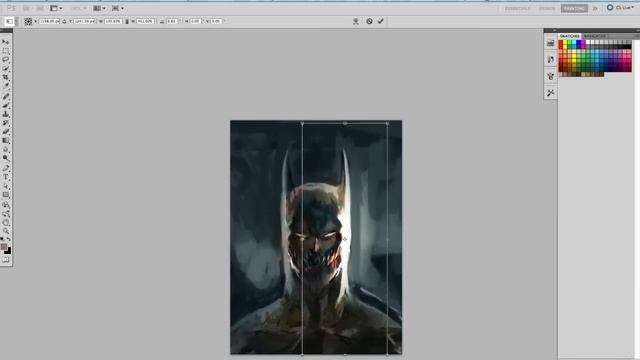This screenshot has width=640, height=360.
Task: Launch Mini Bridge from the application bar
Action: [x=40, y=8]
